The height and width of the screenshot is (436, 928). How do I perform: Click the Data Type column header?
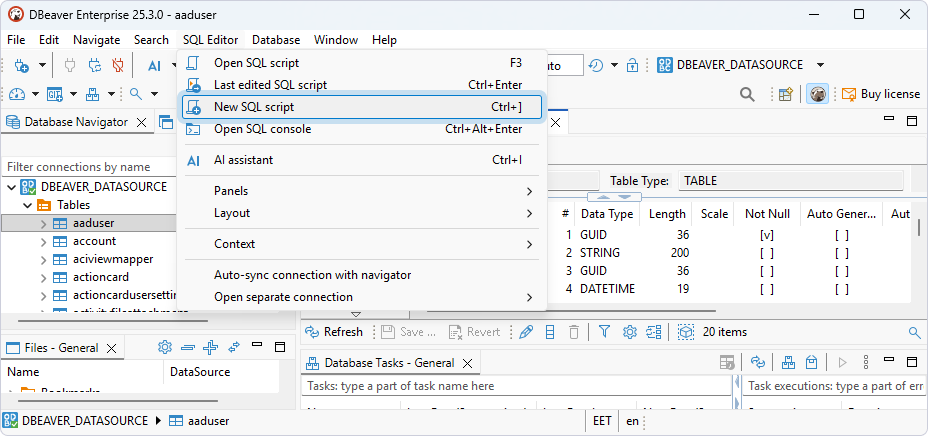(x=607, y=214)
